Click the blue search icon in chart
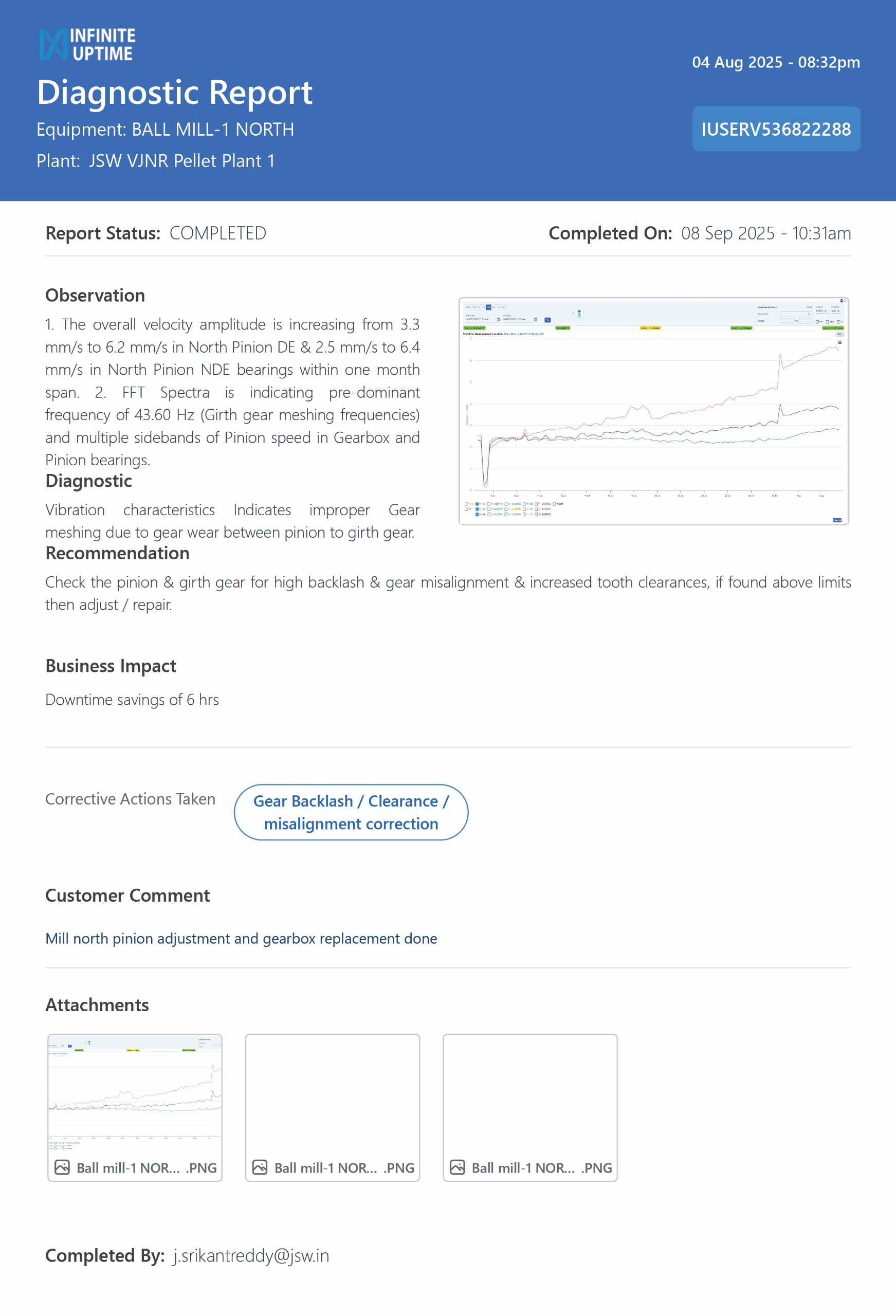The height and width of the screenshot is (1316, 896). coord(547,320)
